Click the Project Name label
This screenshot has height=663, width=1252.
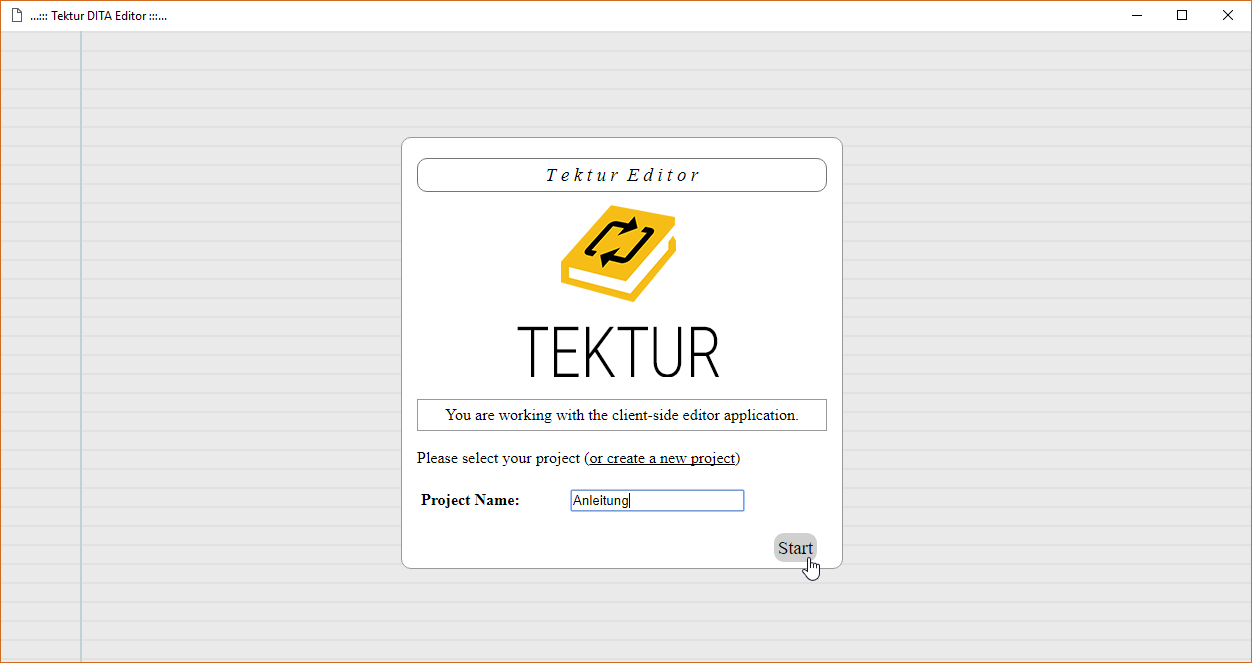470,500
